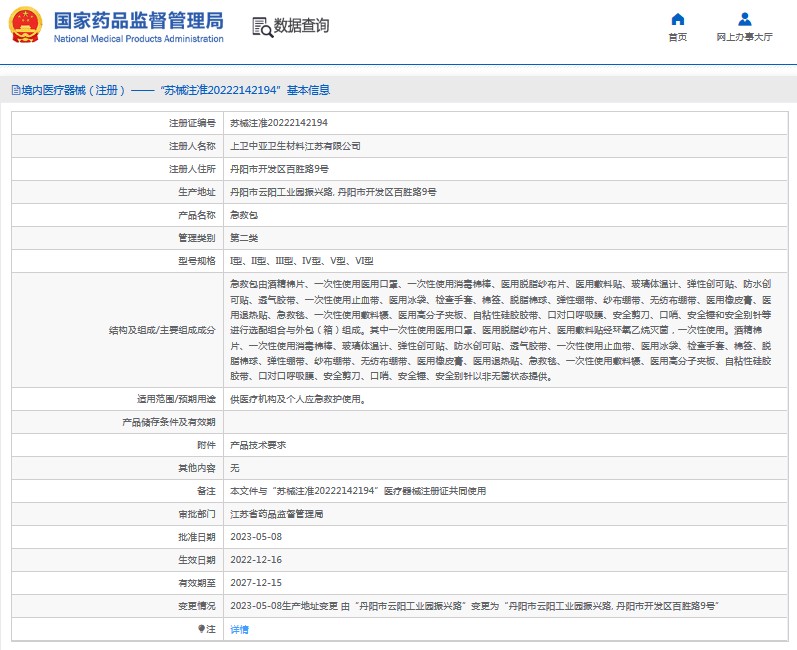Click the 首页 label
The image size is (797, 650).
(678, 37)
